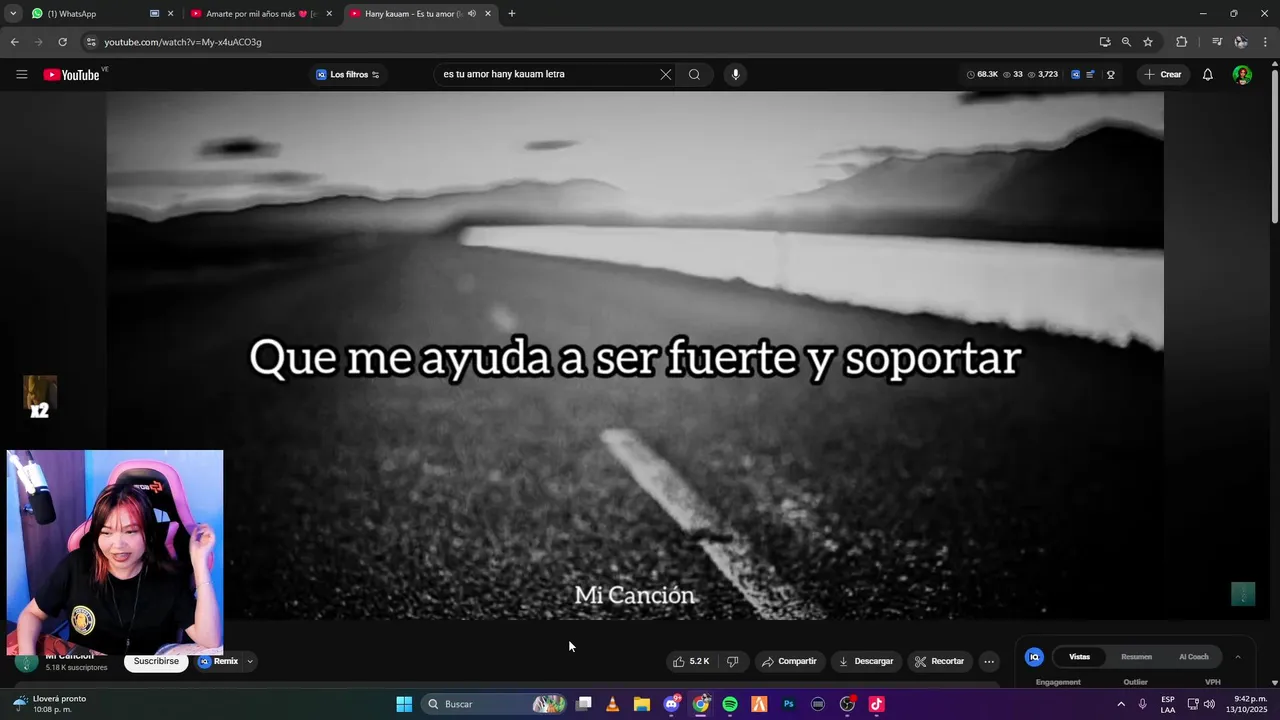Image resolution: width=1280 pixels, height=720 pixels.
Task: Open Spotify from the taskbar
Action: click(730, 704)
